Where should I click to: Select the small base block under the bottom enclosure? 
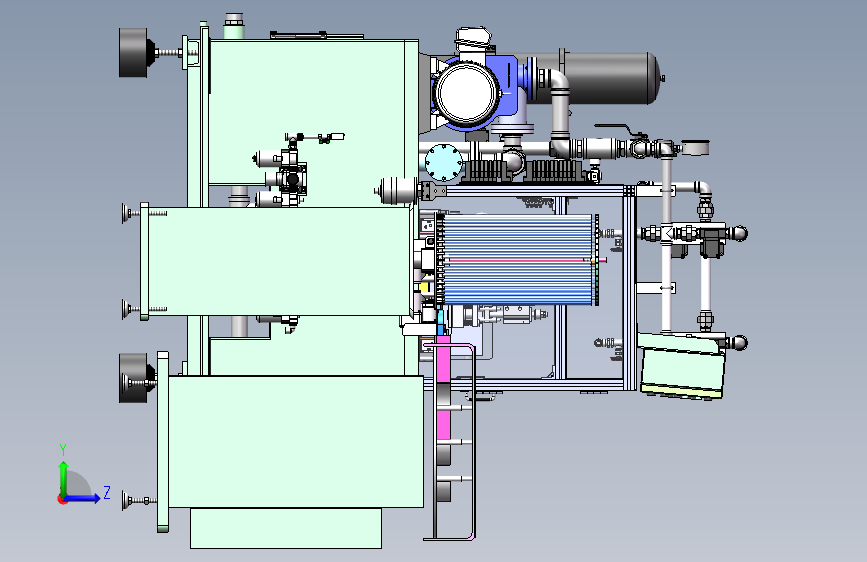coord(286,528)
